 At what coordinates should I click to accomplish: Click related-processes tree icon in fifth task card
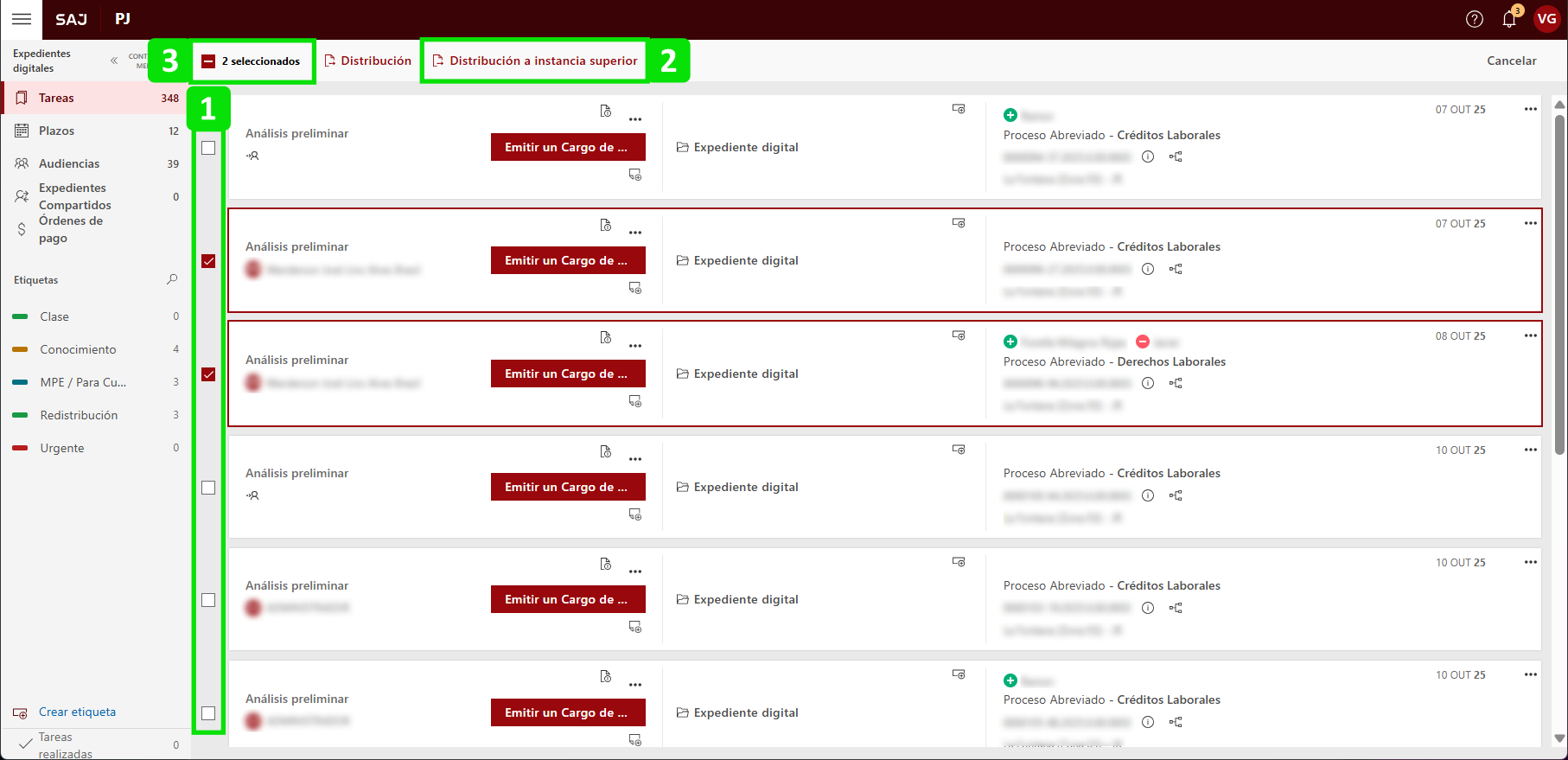tap(1176, 608)
